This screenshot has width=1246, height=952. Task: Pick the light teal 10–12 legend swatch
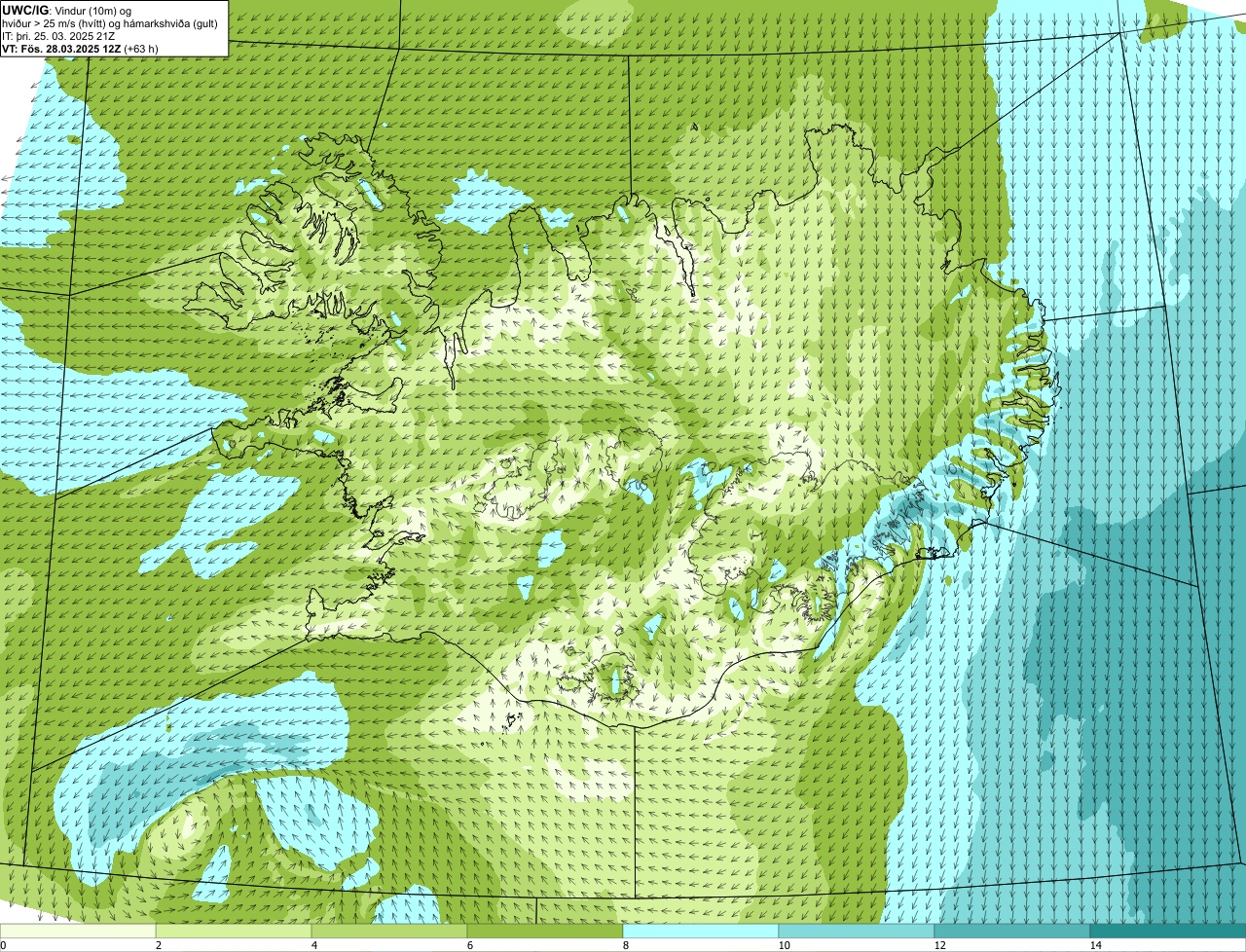[x=857, y=931]
